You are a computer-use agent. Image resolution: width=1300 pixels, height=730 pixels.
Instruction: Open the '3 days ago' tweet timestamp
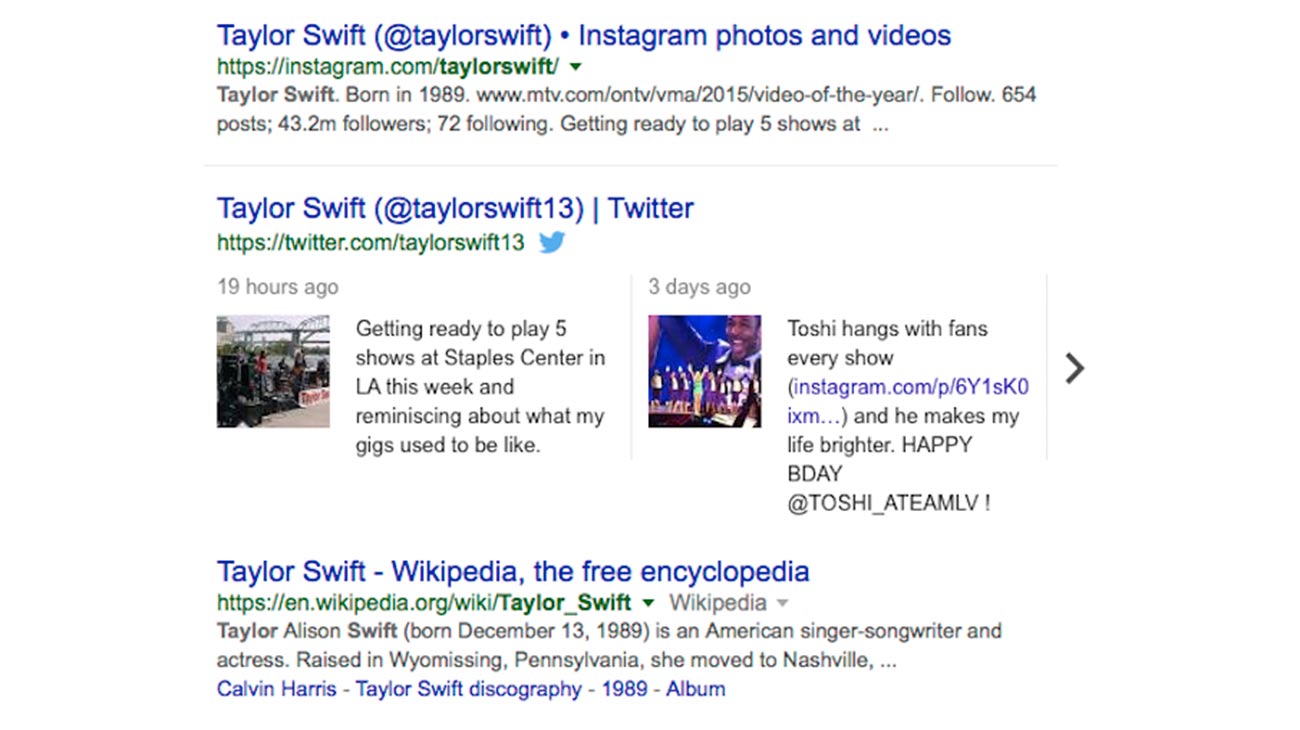click(x=699, y=287)
